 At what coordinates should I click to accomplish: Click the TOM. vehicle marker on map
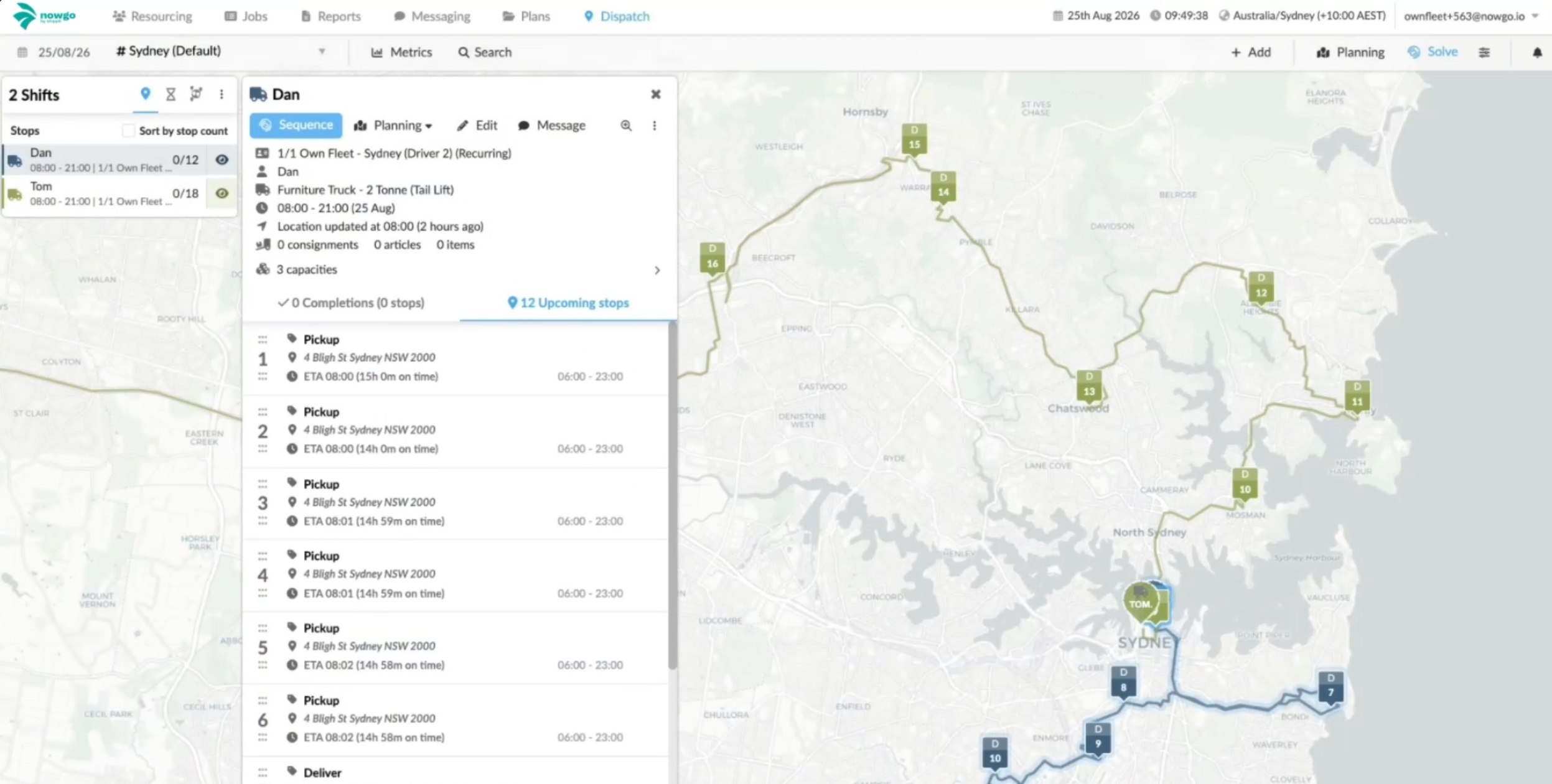point(1141,602)
